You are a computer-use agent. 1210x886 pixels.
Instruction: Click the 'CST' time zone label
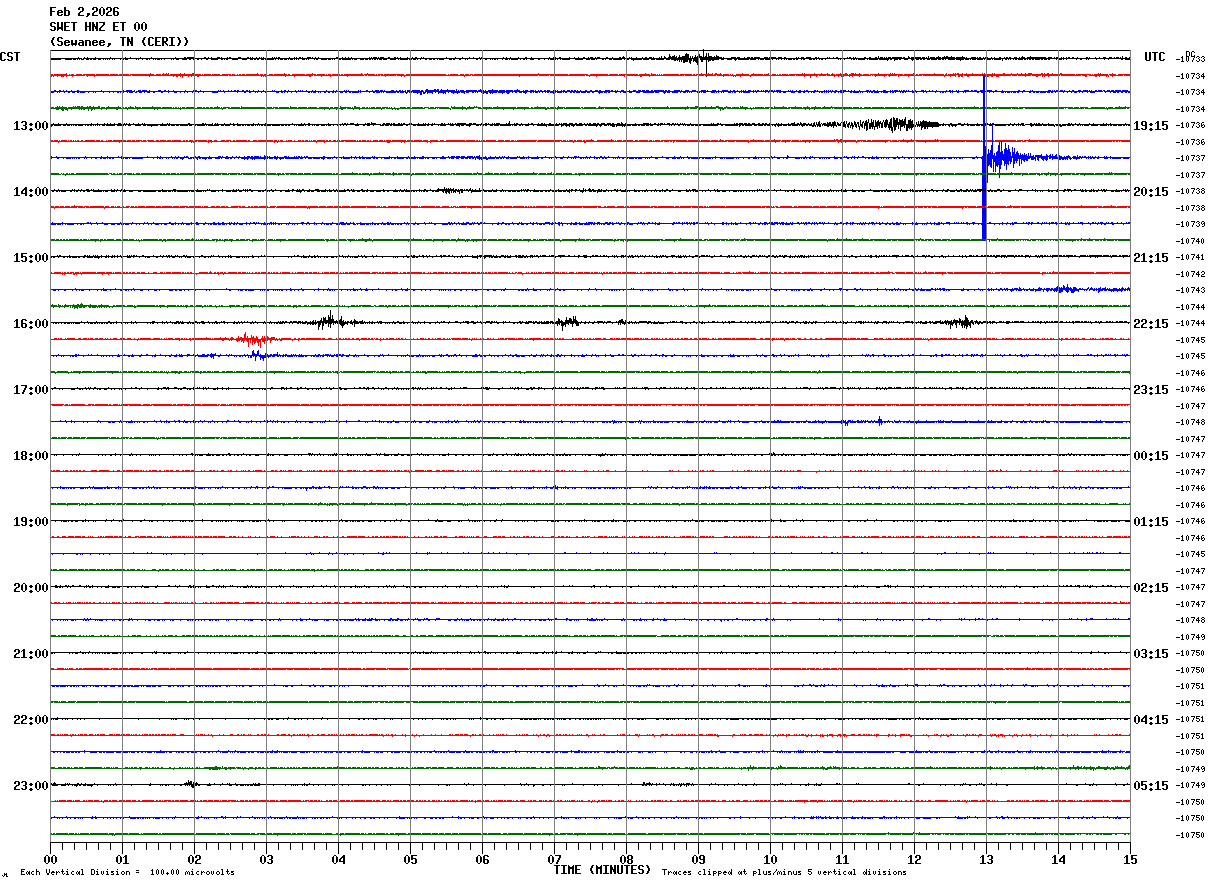10,57
